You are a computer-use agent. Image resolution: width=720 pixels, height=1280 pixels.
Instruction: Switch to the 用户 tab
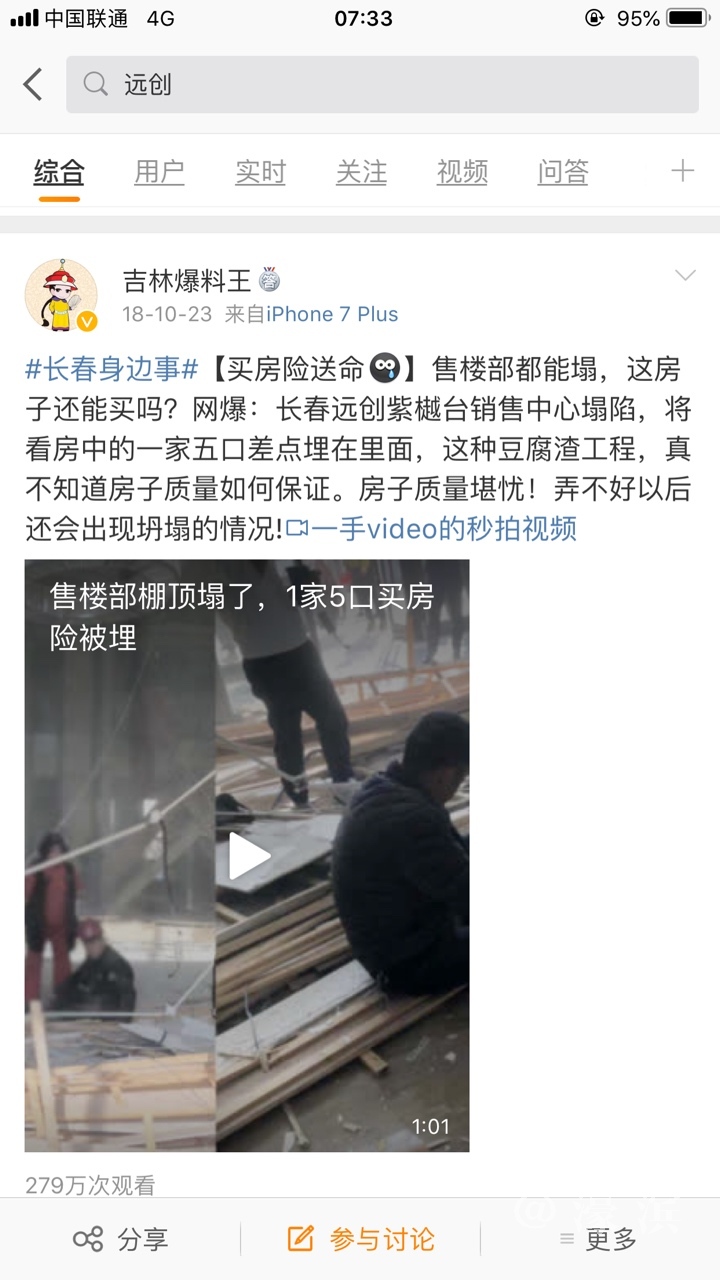point(159,172)
